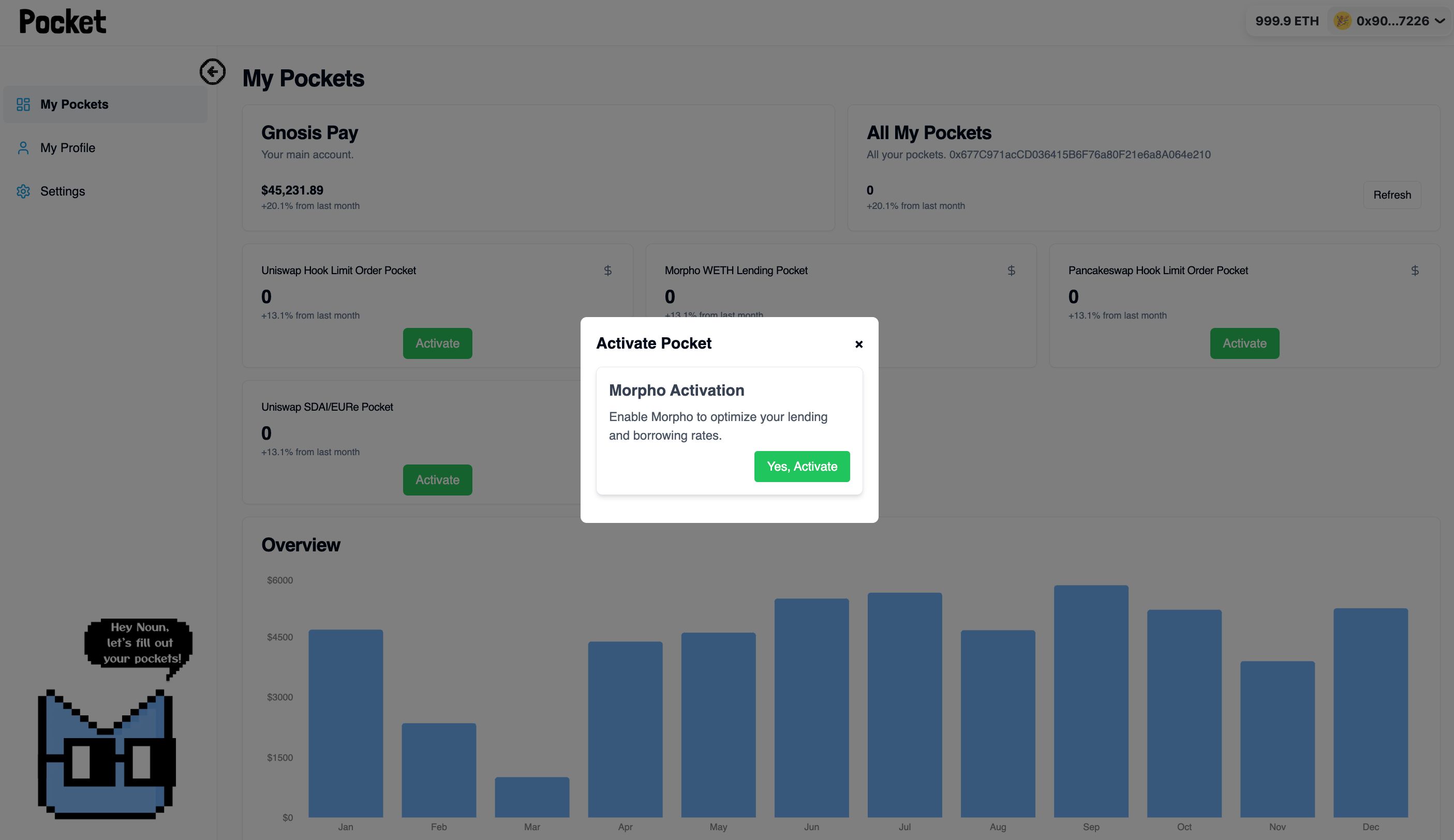
Task: Click the Uniswap SDAI/EURe Pocket title
Action: [x=327, y=407]
